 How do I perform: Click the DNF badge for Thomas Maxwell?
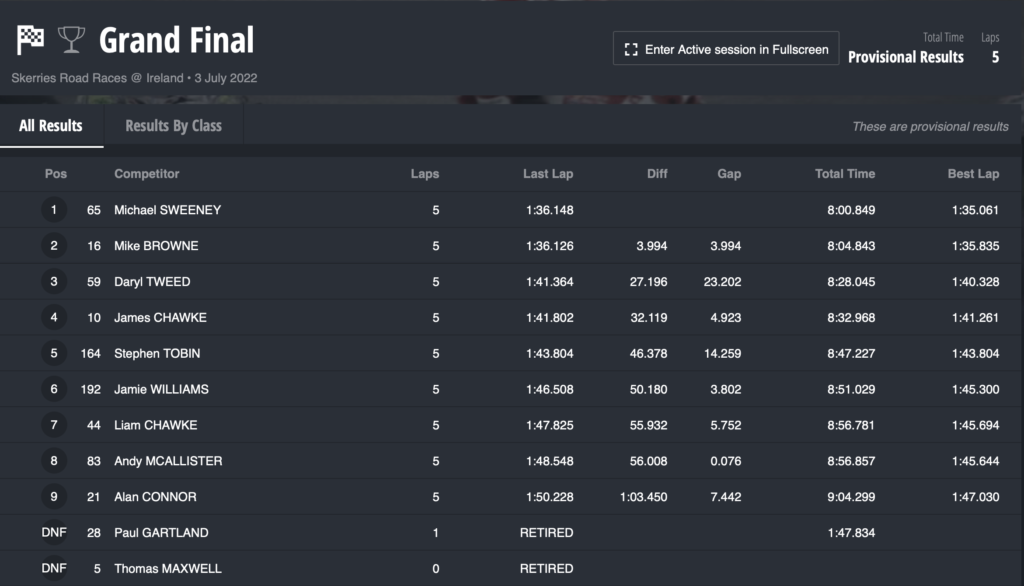54,568
